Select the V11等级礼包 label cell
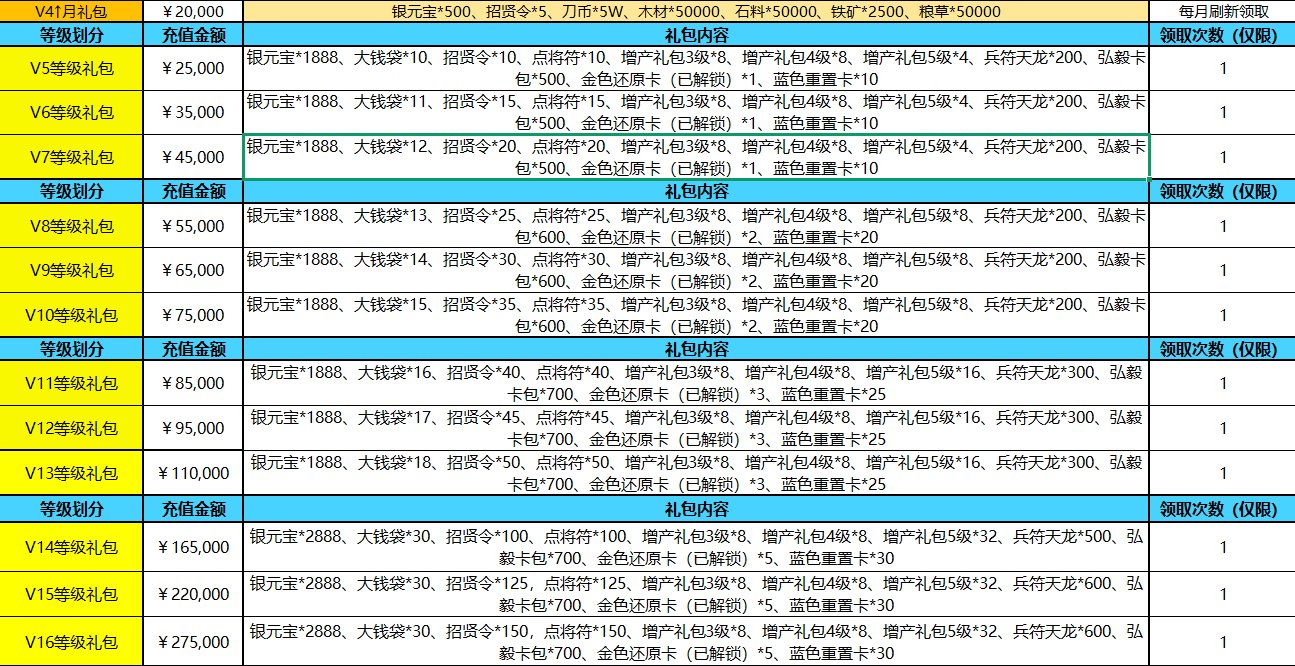This screenshot has width=1295, height=666. click(x=71, y=383)
